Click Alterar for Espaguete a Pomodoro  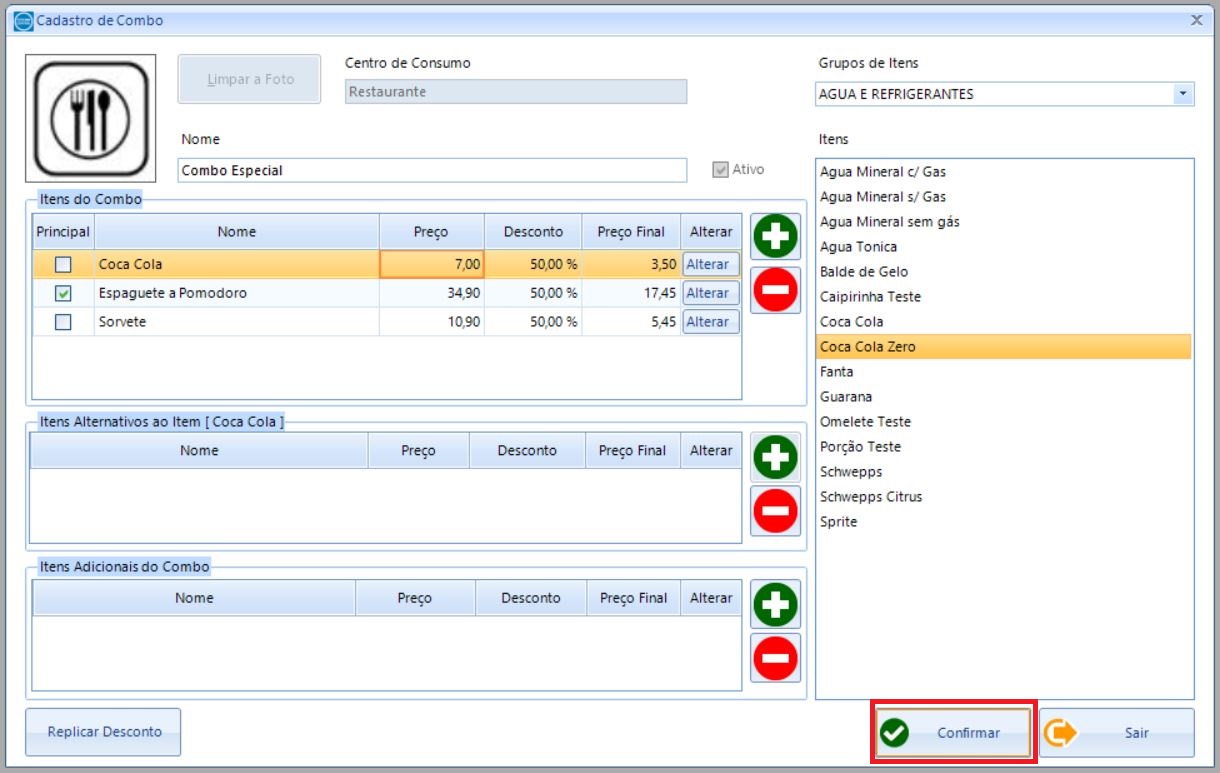[x=711, y=293]
